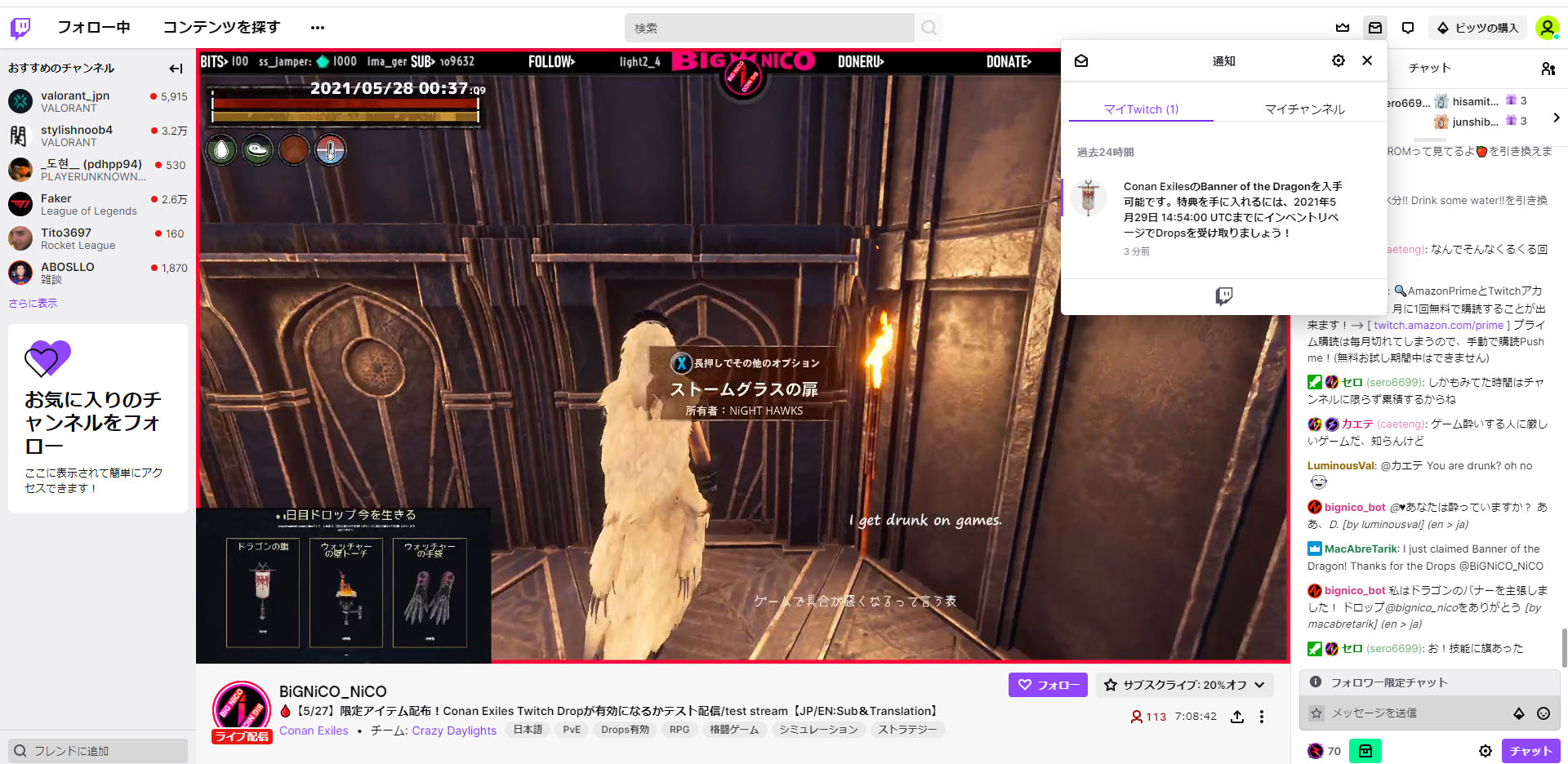Open the Conan Exiles drop notification
Image resolution: width=1568 pixels, height=764 pixels.
coord(1223,218)
